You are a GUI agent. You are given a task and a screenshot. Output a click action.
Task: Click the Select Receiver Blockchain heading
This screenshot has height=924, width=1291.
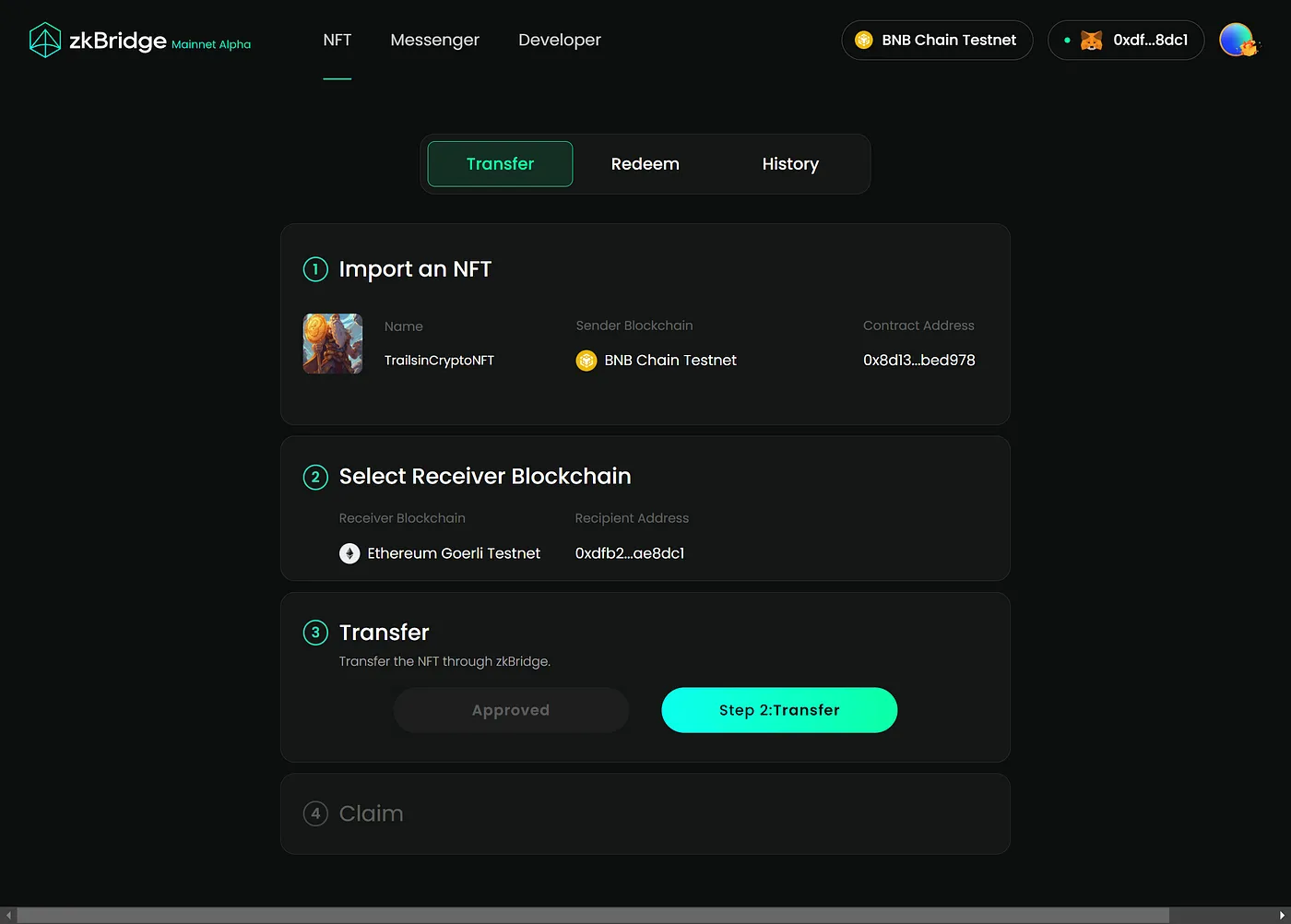pyautogui.click(x=485, y=477)
